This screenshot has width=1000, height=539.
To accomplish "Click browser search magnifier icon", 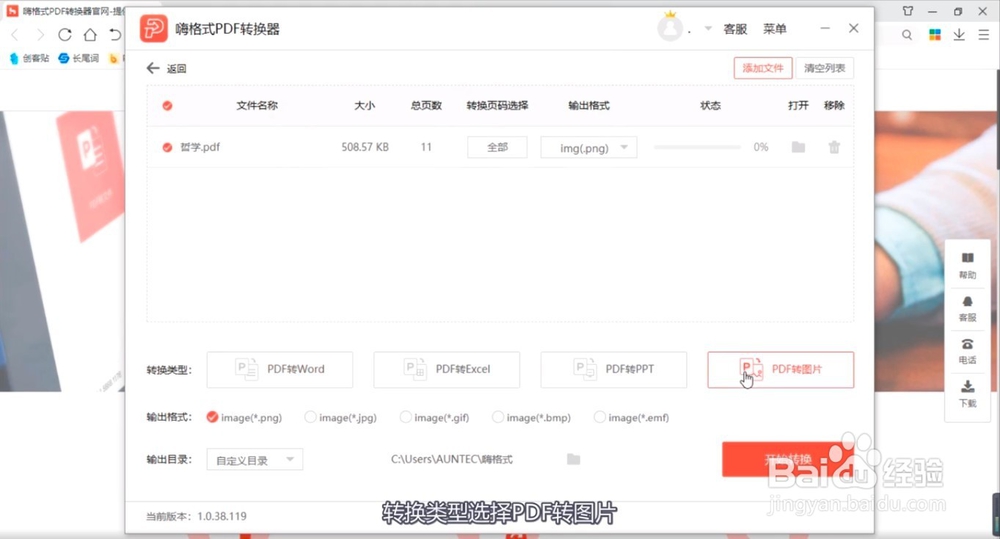I will click(x=906, y=35).
